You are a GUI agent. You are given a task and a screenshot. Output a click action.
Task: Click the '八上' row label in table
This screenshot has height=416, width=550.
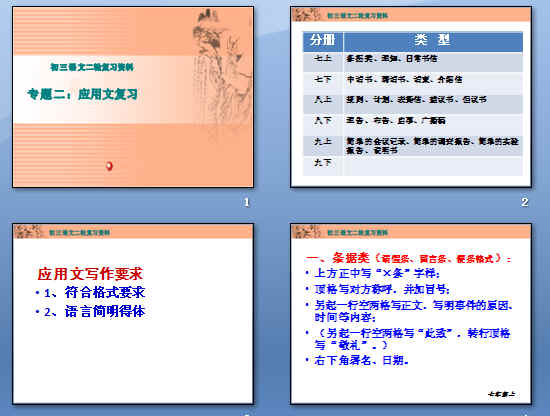[323, 100]
